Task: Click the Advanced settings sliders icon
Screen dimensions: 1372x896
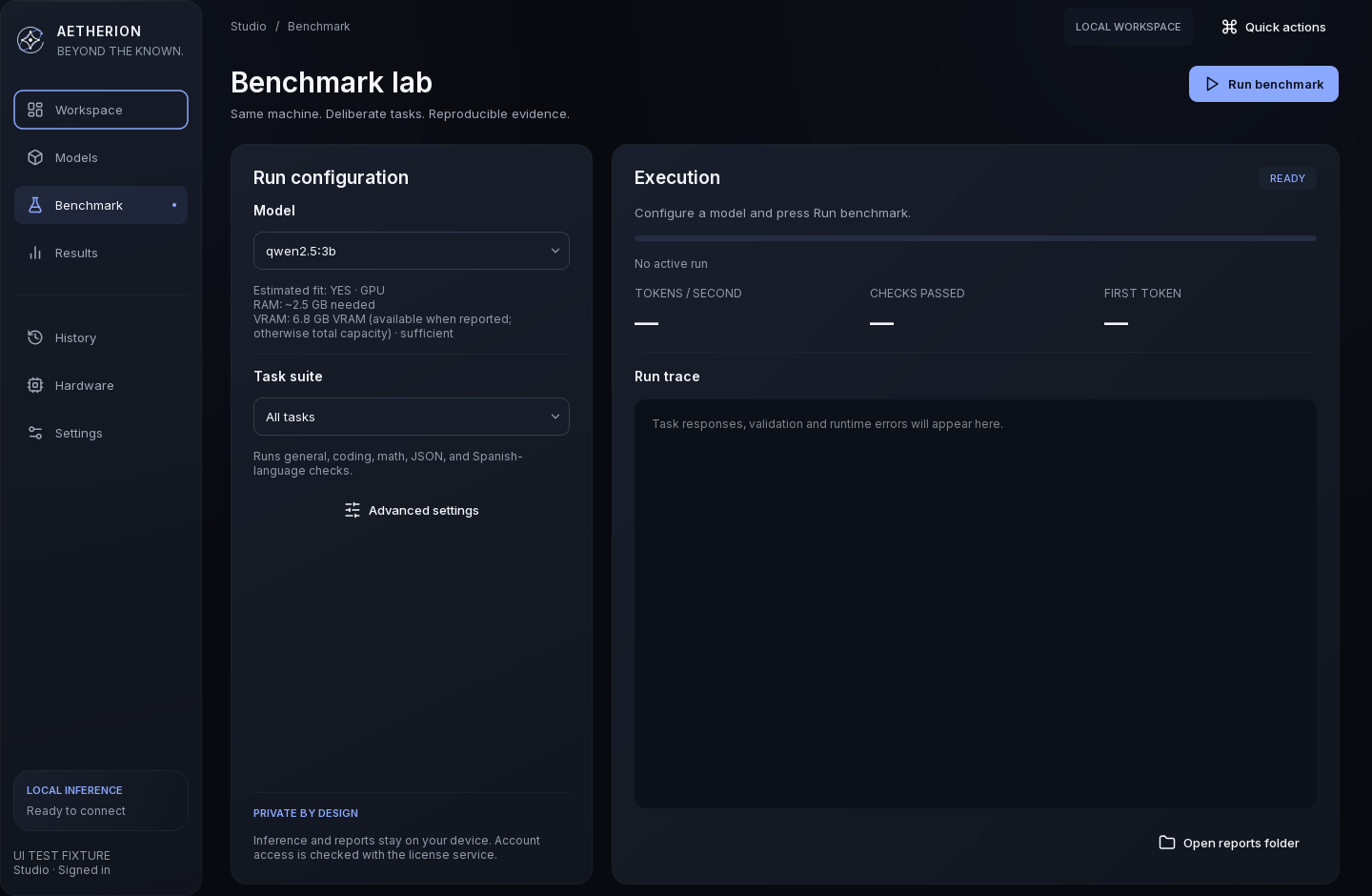Action: 353,510
